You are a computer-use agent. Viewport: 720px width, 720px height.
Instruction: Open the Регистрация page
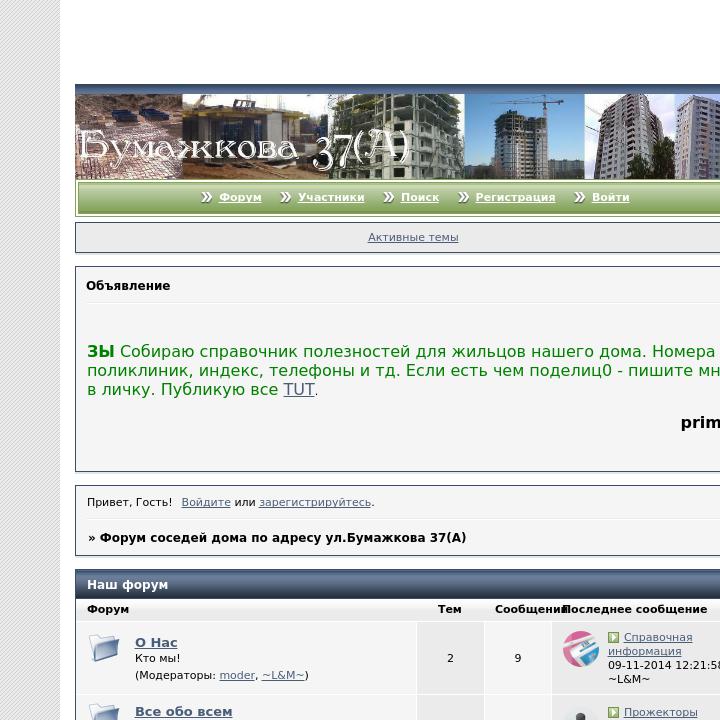click(x=515, y=197)
